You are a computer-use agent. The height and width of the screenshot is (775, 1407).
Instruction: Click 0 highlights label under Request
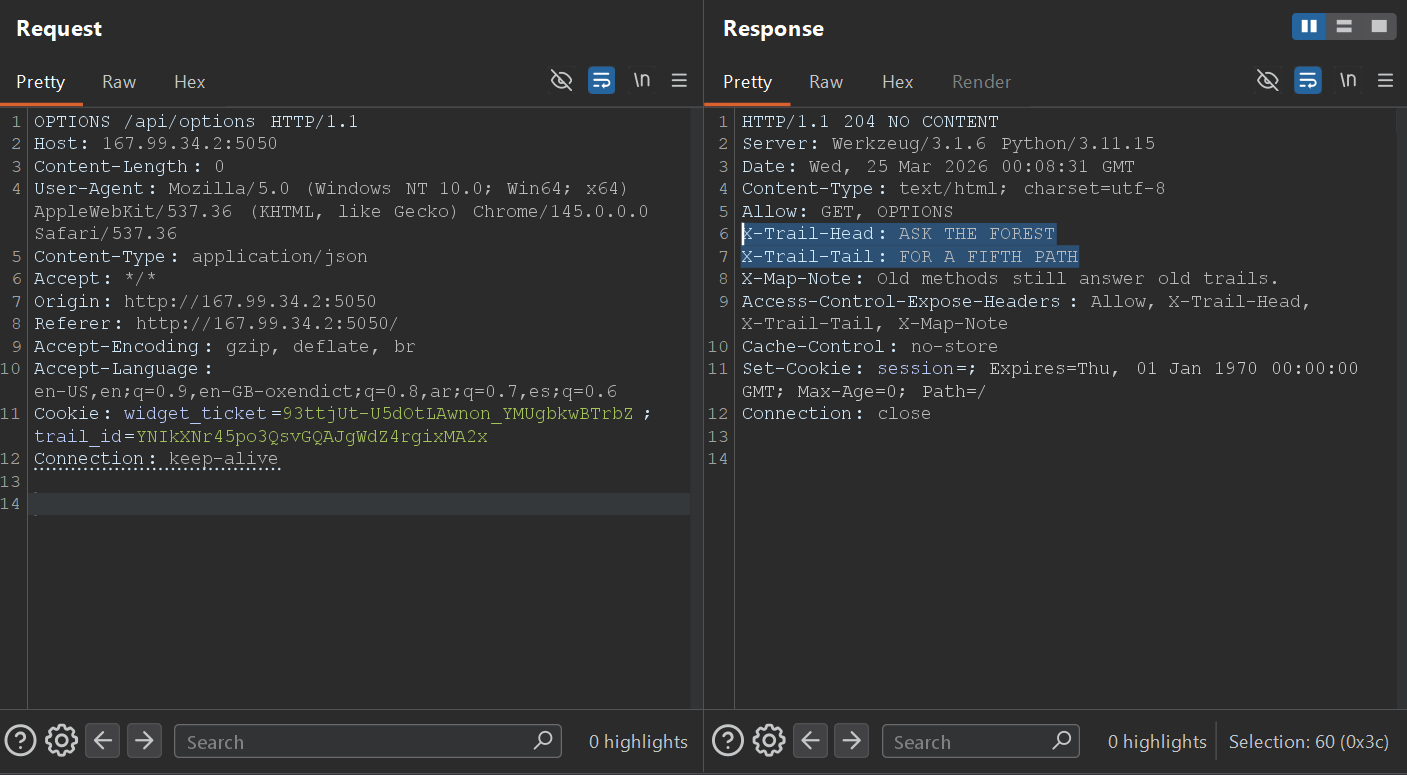coord(638,742)
